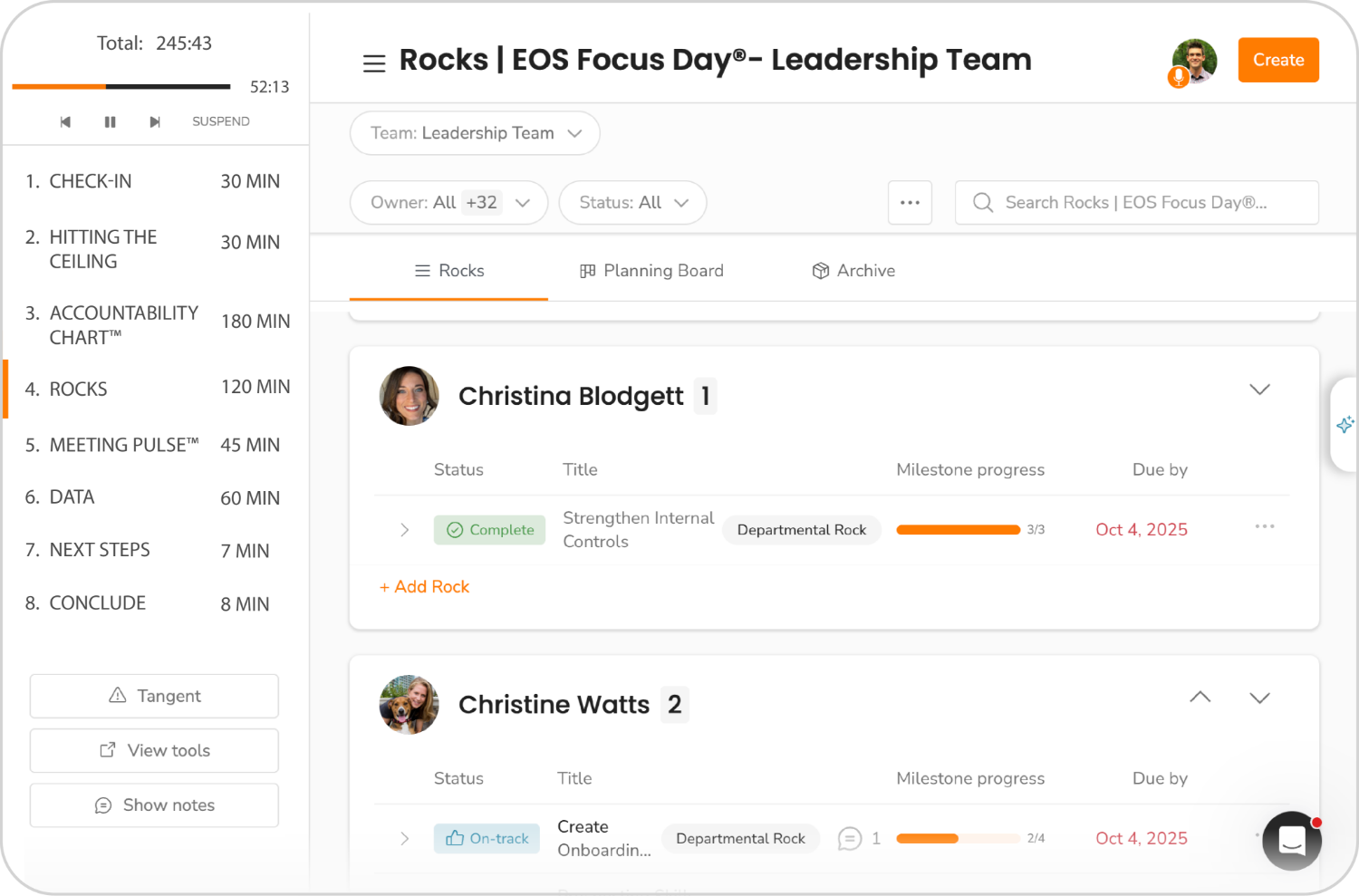This screenshot has width=1359, height=896.
Task: Switch to the Archive tab
Action: pyautogui.click(x=852, y=270)
